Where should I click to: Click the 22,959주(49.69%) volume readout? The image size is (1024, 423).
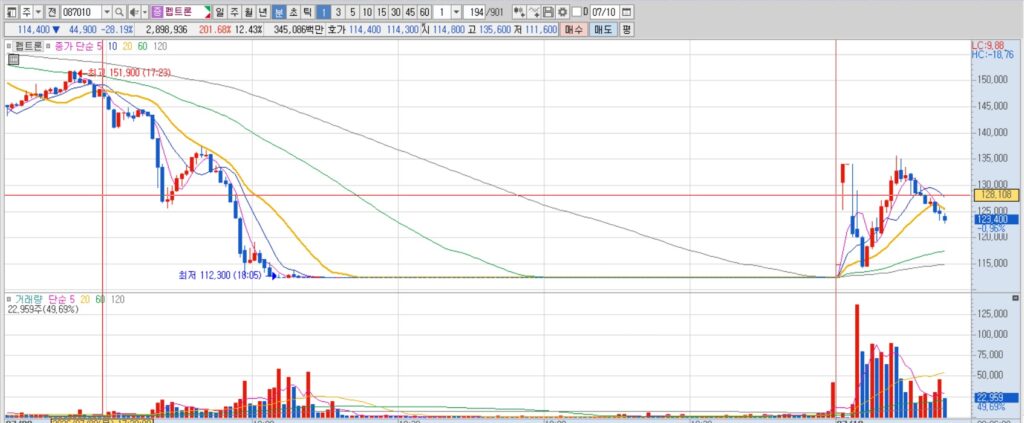(x=42, y=309)
